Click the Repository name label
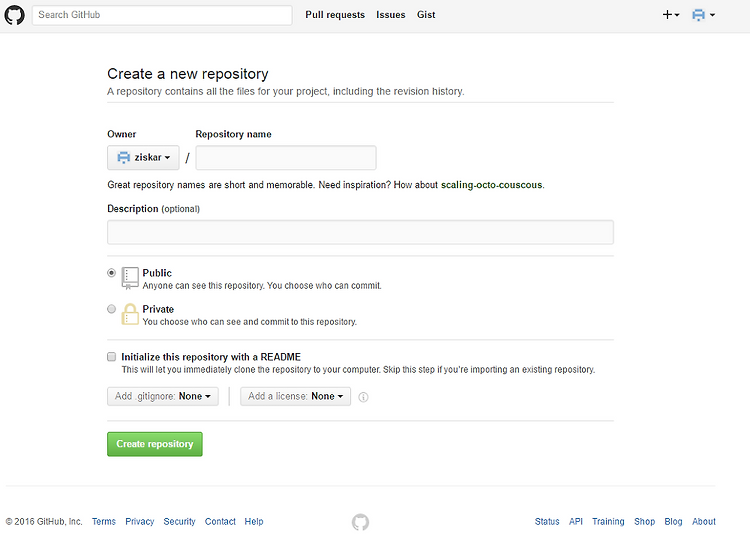This screenshot has width=750, height=539. tap(233, 134)
